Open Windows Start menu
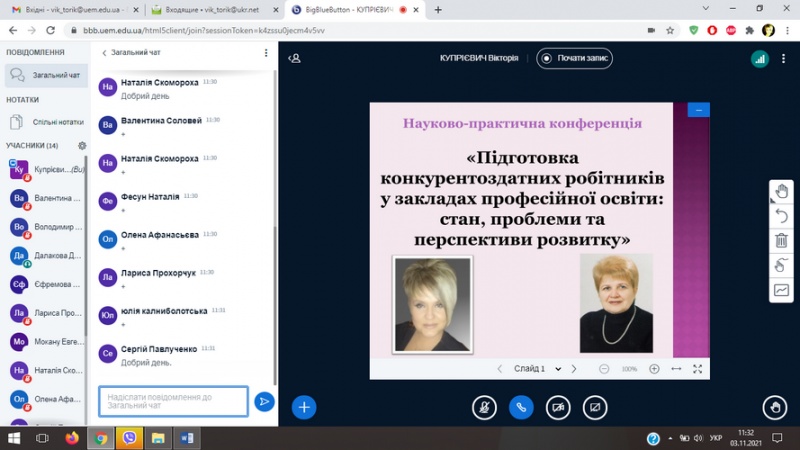The height and width of the screenshot is (450, 800). pos(14,438)
